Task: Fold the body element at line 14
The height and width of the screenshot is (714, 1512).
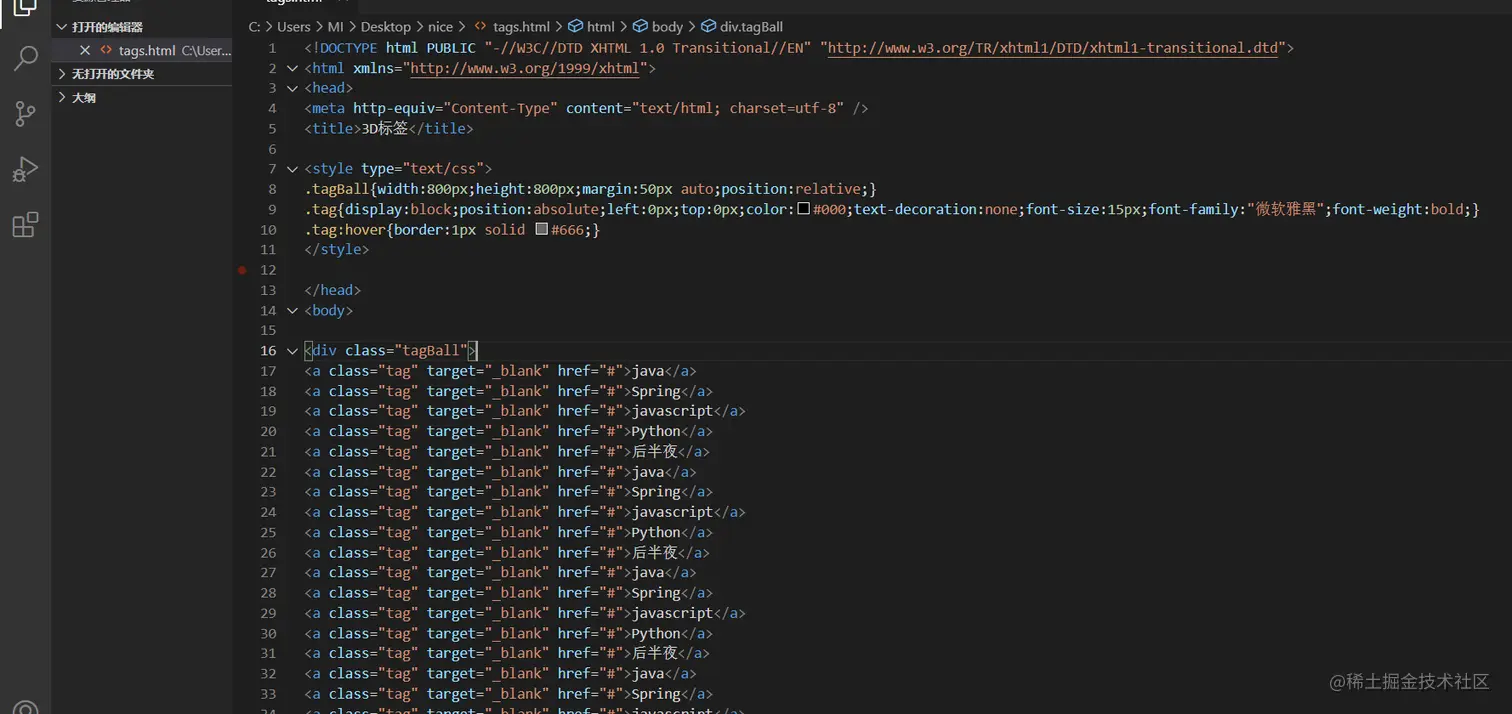Action: (x=293, y=311)
